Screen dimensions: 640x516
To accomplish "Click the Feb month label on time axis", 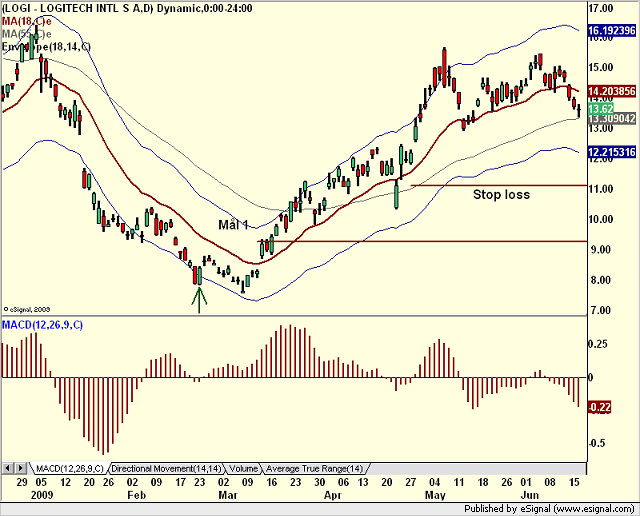I will coord(136,495).
